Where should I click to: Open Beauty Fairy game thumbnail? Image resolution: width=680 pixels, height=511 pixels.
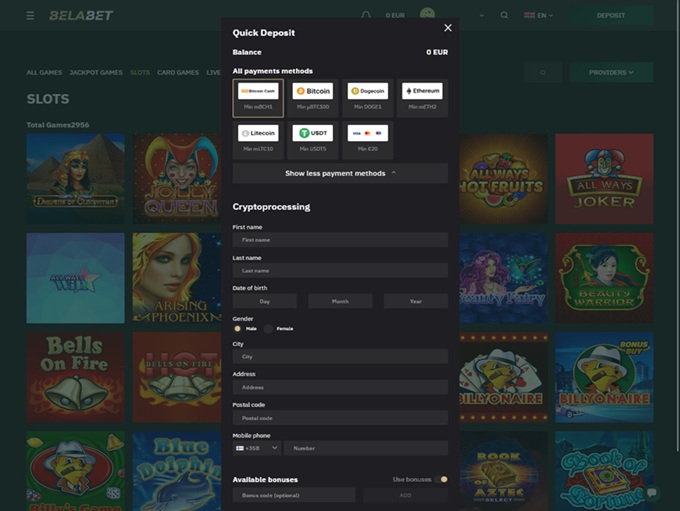503,278
